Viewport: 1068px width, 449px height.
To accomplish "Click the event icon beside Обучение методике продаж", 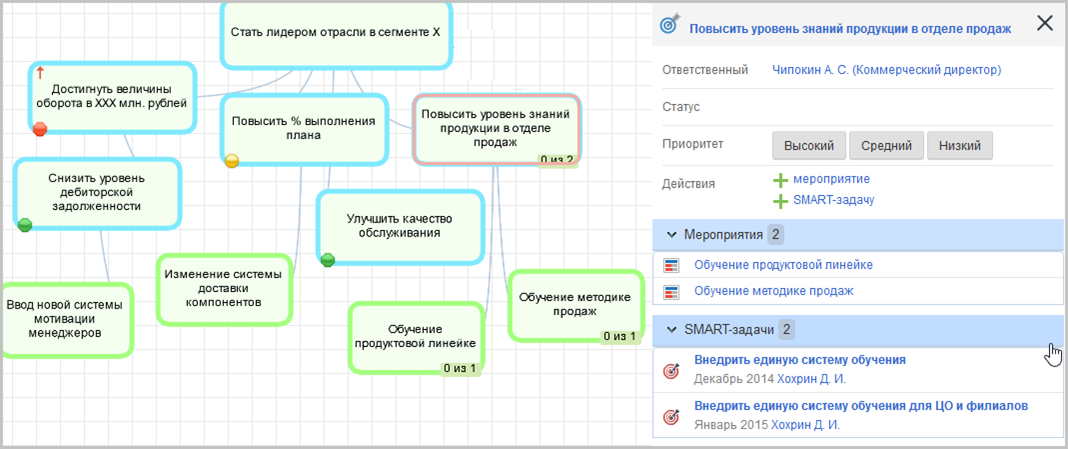I will tap(671, 292).
